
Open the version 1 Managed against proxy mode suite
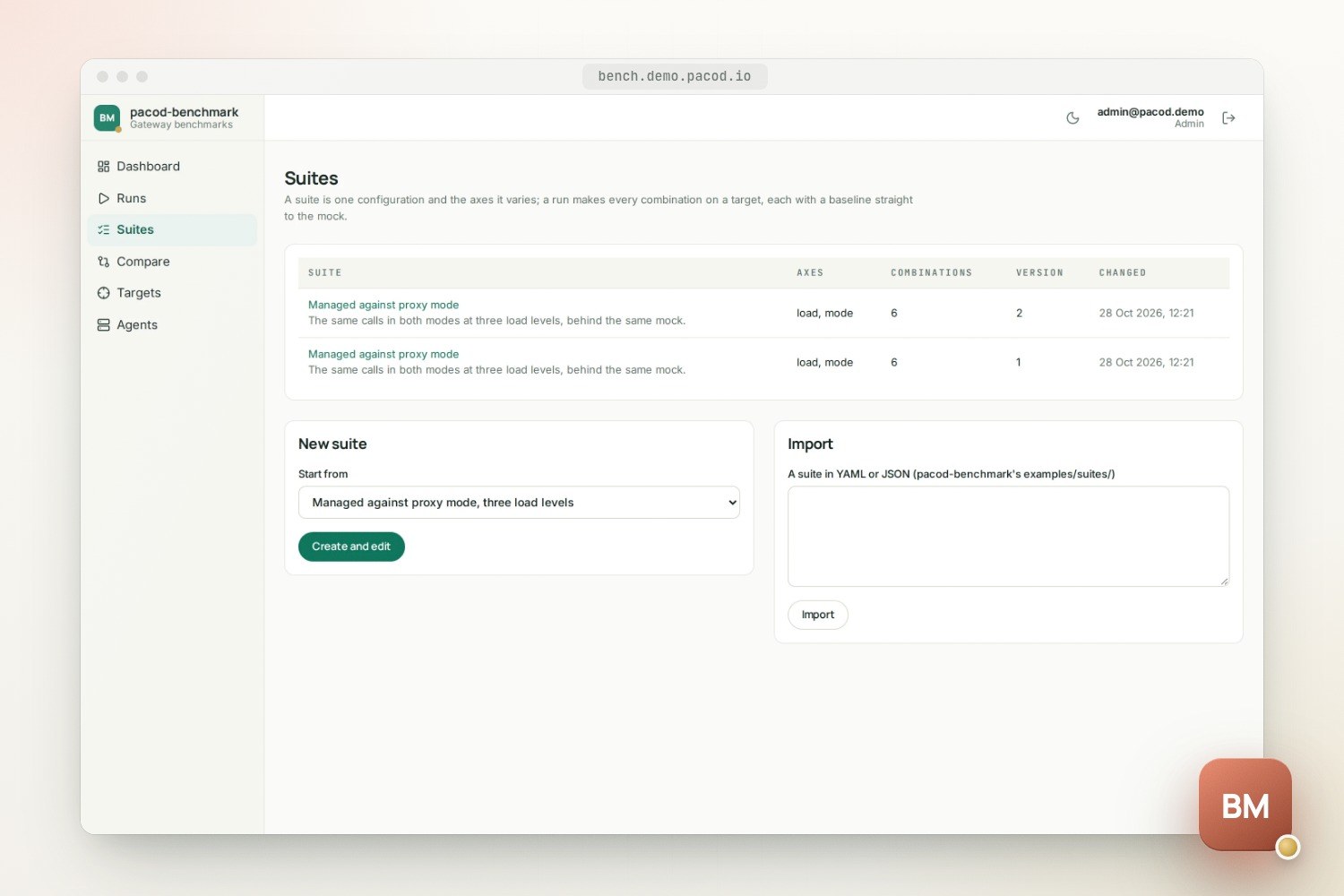click(x=383, y=354)
